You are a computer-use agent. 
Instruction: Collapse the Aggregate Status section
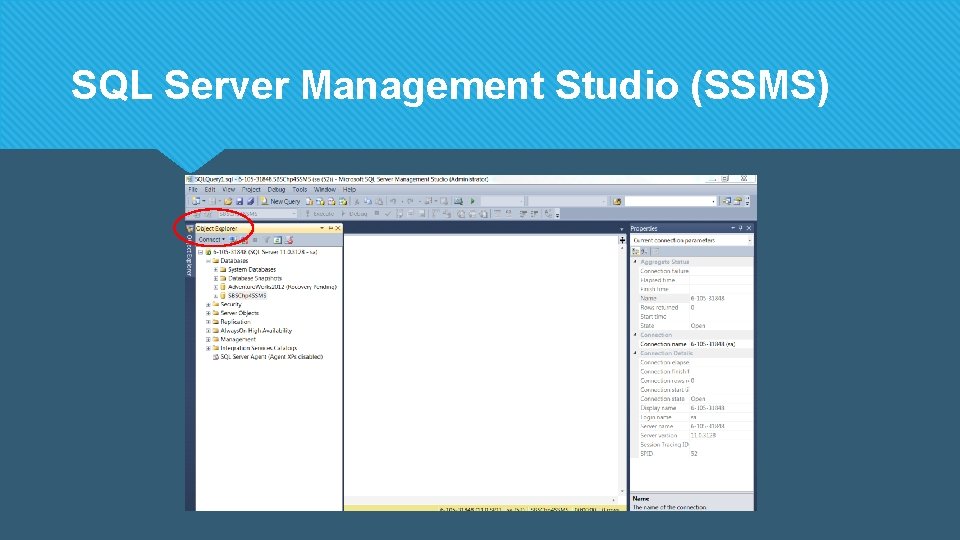point(635,261)
